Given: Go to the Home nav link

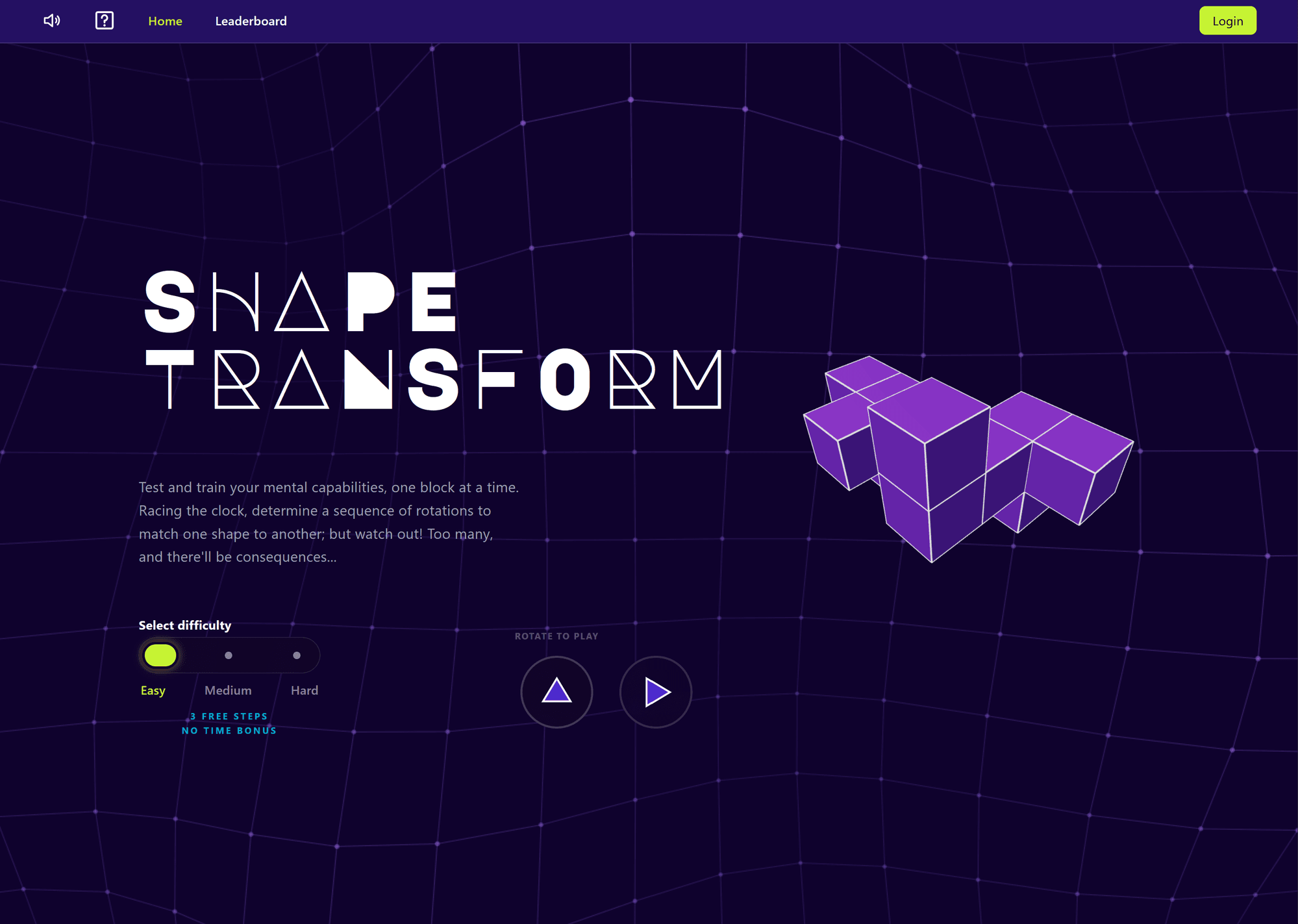Looking at the screenshot, I should coord(165,21).
